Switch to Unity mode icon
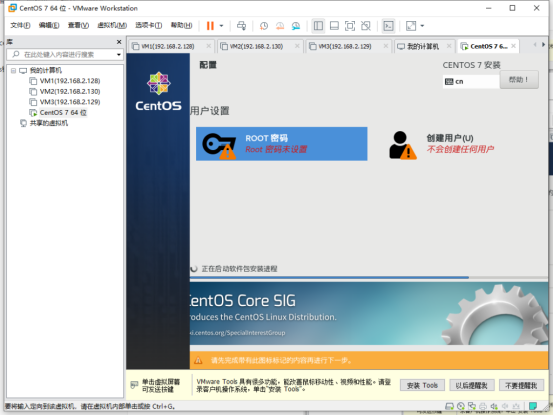Screen dimensions: 553x416 (x=366, y=26)
